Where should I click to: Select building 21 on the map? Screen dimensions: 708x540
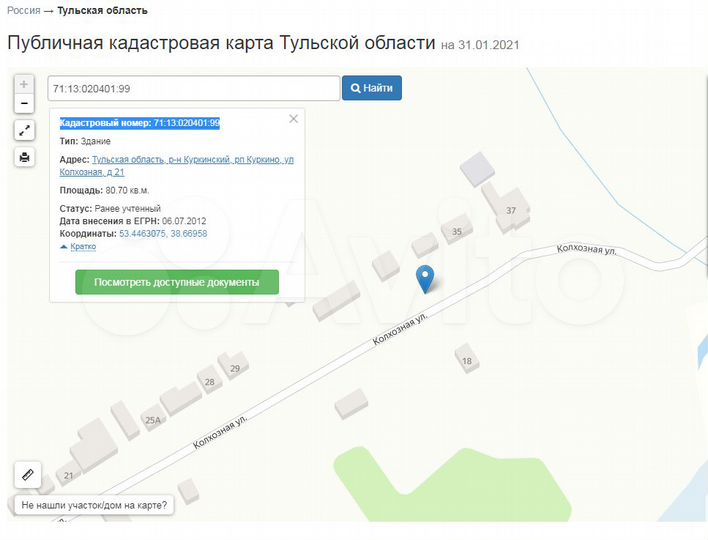pyautogui.click(x=68, y=475)
